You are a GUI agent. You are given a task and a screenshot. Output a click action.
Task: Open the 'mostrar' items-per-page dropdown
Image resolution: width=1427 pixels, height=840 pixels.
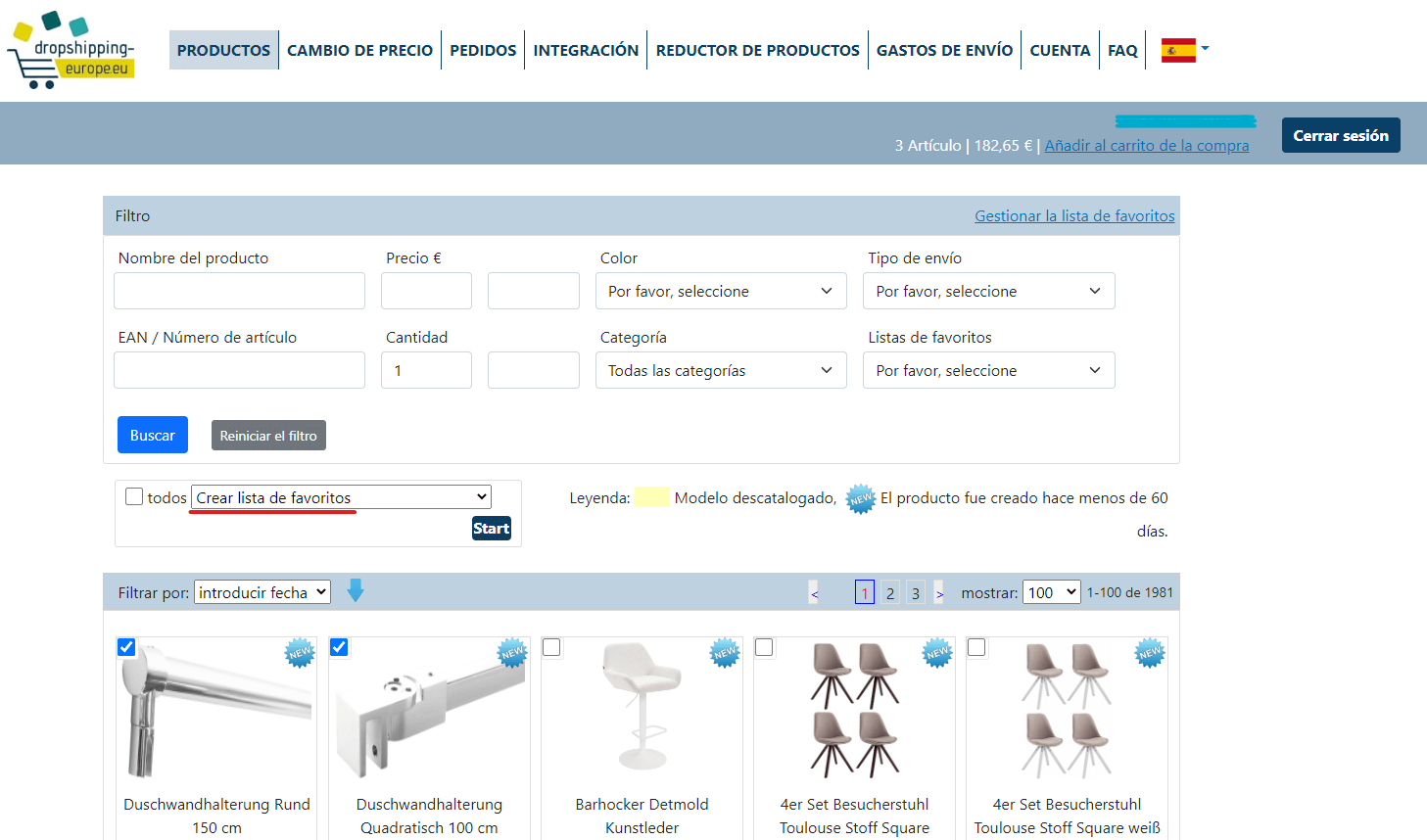click(1052, 592)
